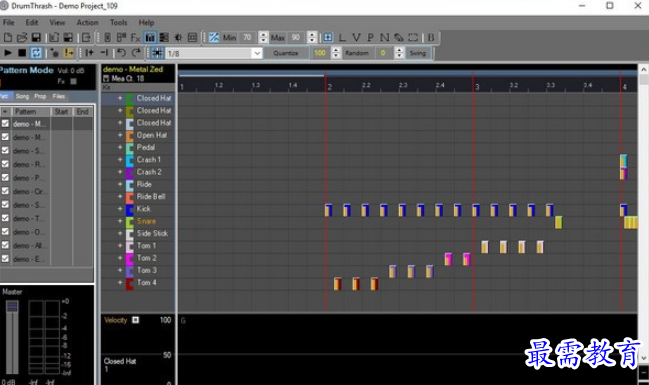This screenshot has height=385, width=649.
Task: Click the Fx toolbar icon
Action: [x=135, y=38]
